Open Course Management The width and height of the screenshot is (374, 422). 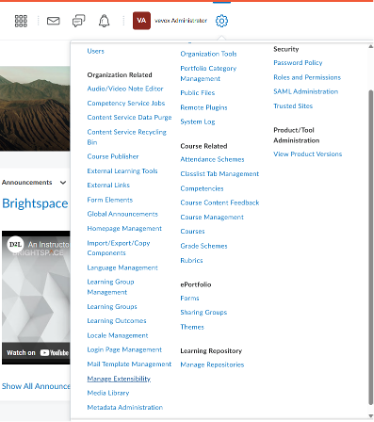[x=212, y=217]
